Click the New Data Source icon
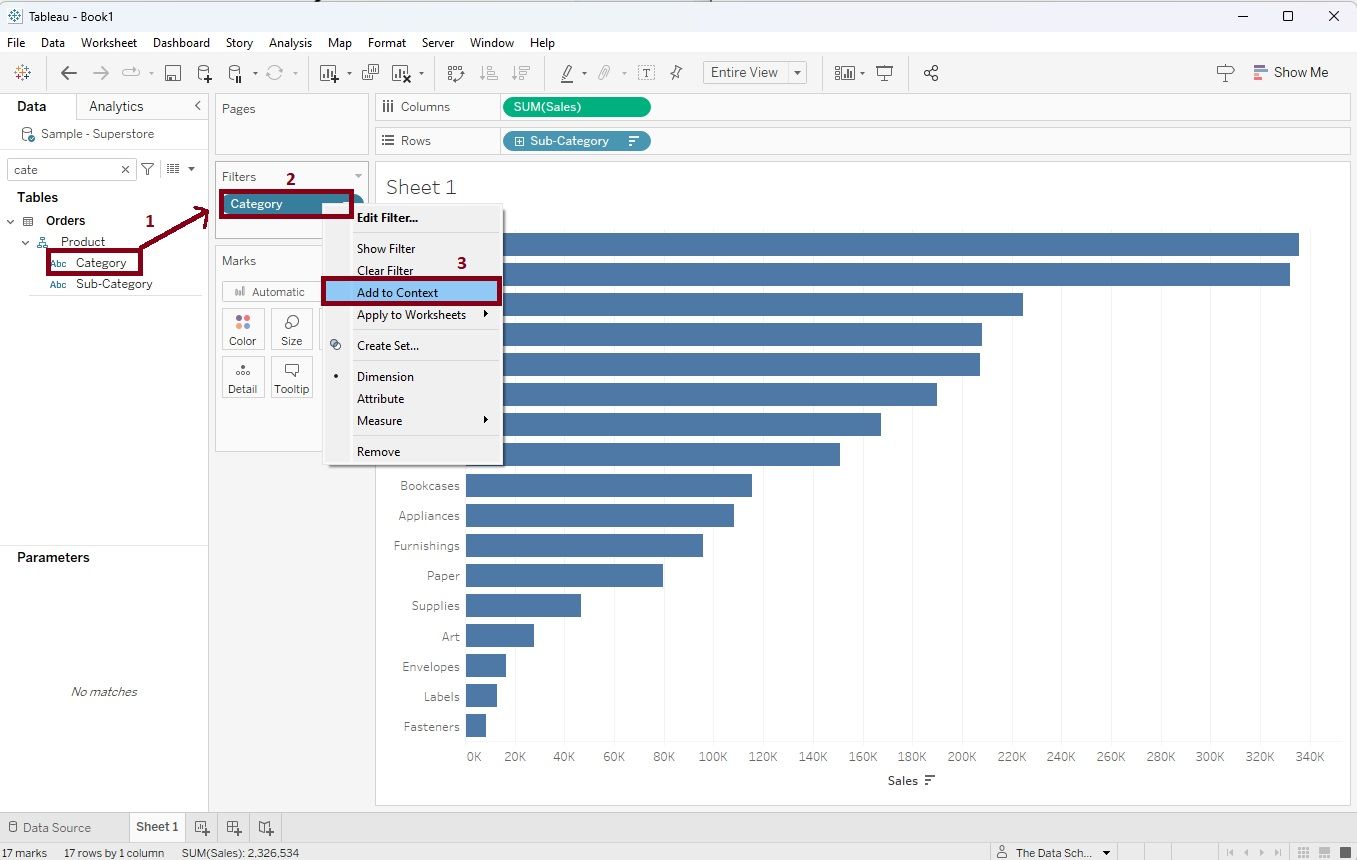The width and height of the screenshot is (1357, 860). click(x=204, y=73)
